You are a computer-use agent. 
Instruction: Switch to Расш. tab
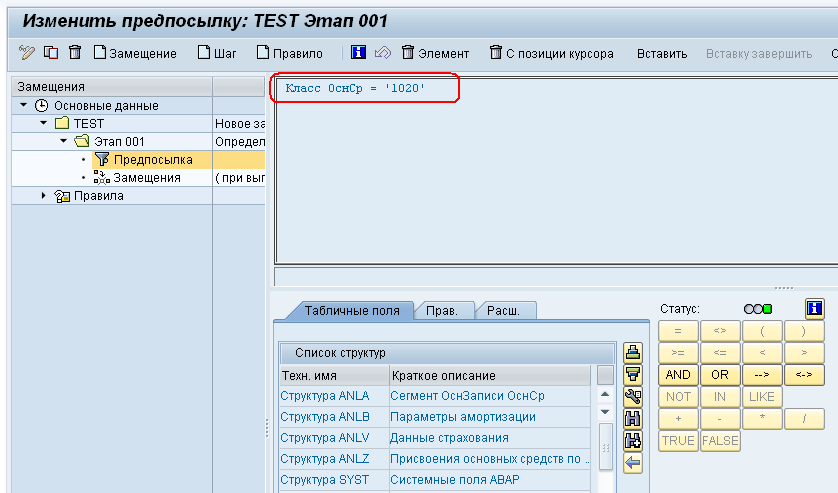[503, 311]
